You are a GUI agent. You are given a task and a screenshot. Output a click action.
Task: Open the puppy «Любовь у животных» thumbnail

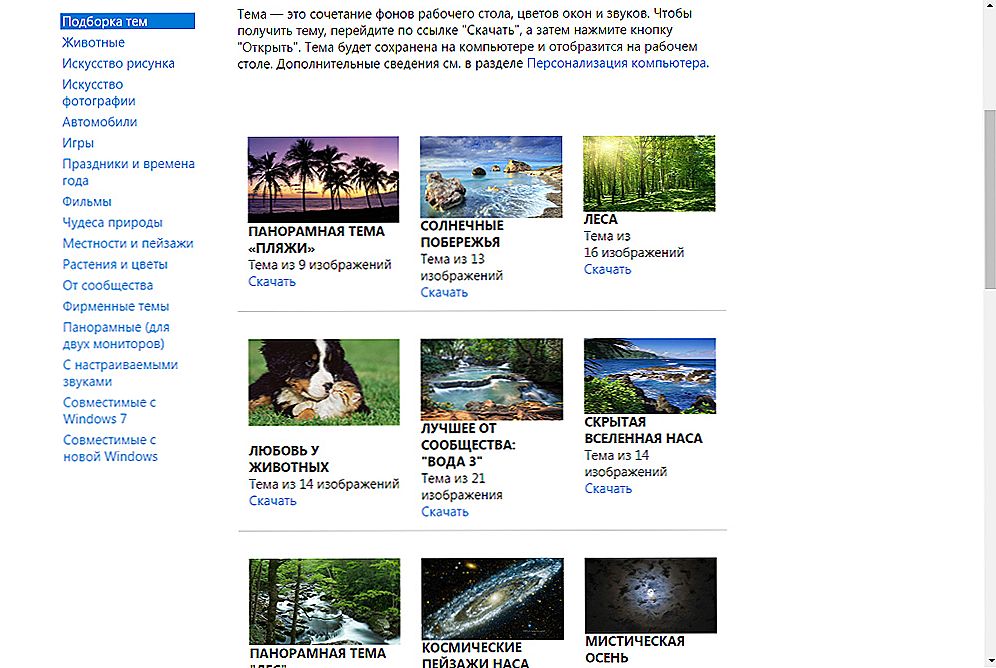pos(323,382)
